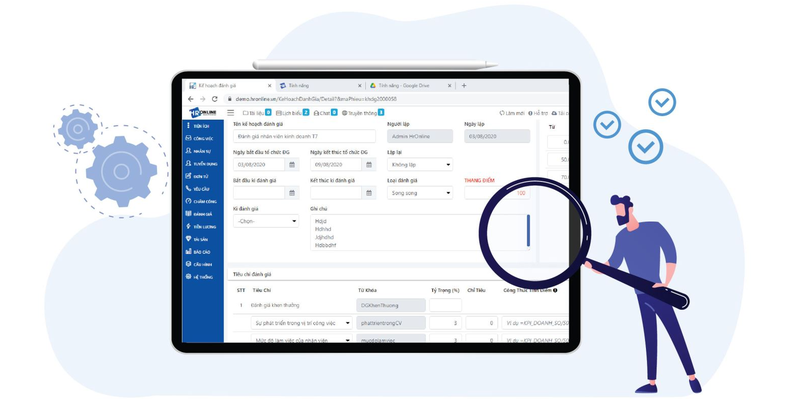Expand the Lặp lại dropdown showing Không lặp
Screen dimensions: 800x404
point(420,165)
